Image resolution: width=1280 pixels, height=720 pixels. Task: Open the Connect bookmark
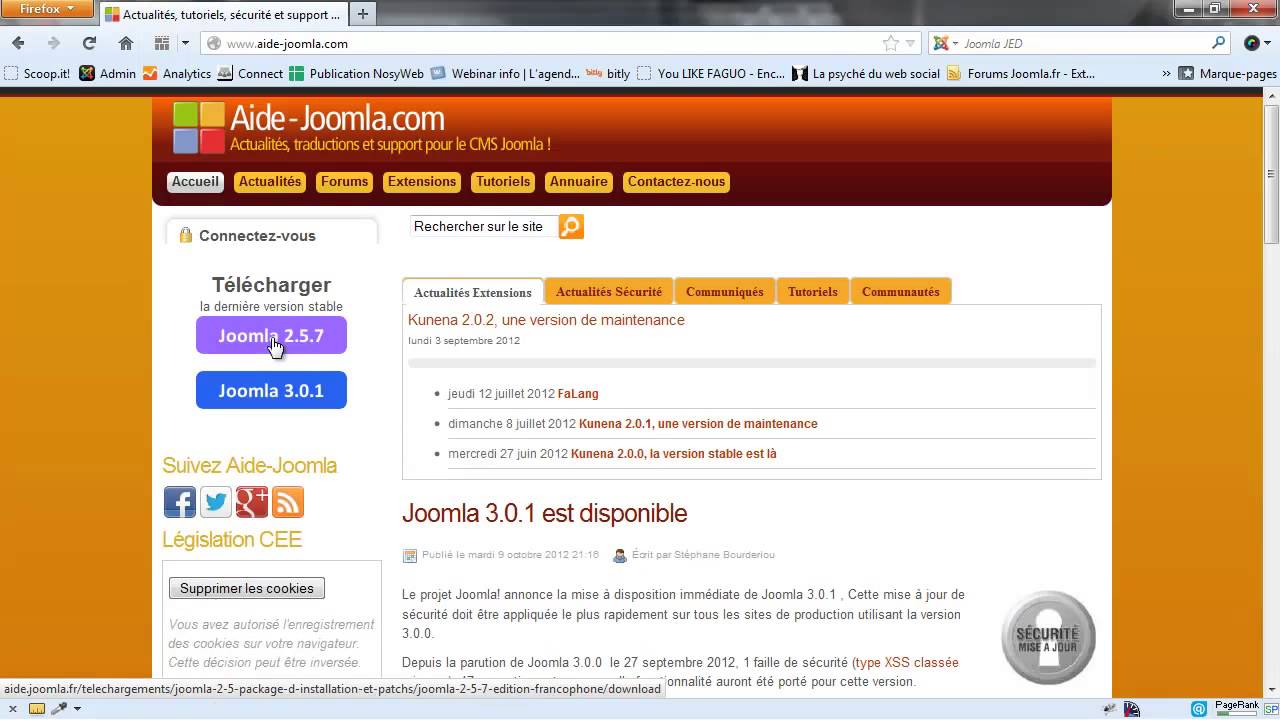250,73
